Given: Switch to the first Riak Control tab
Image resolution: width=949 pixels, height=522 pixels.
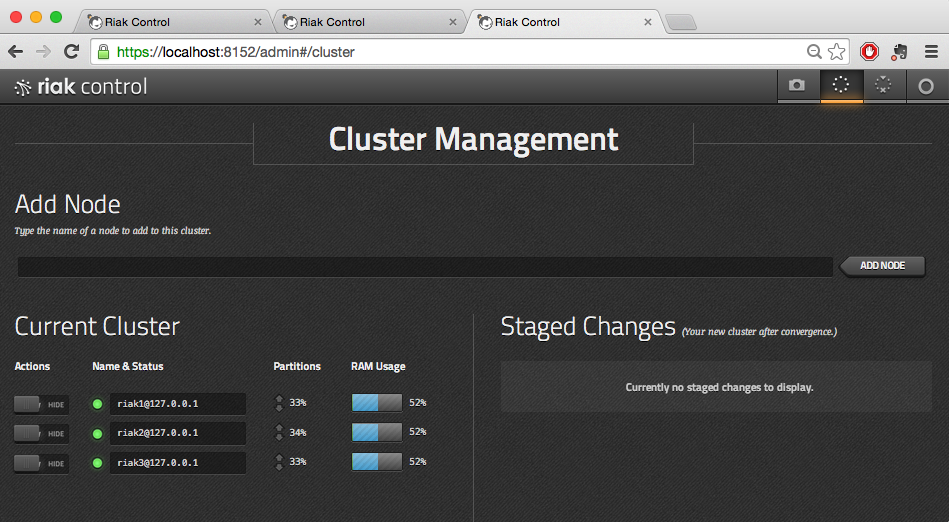Looking at the screenshot, I should pos(172,22).
